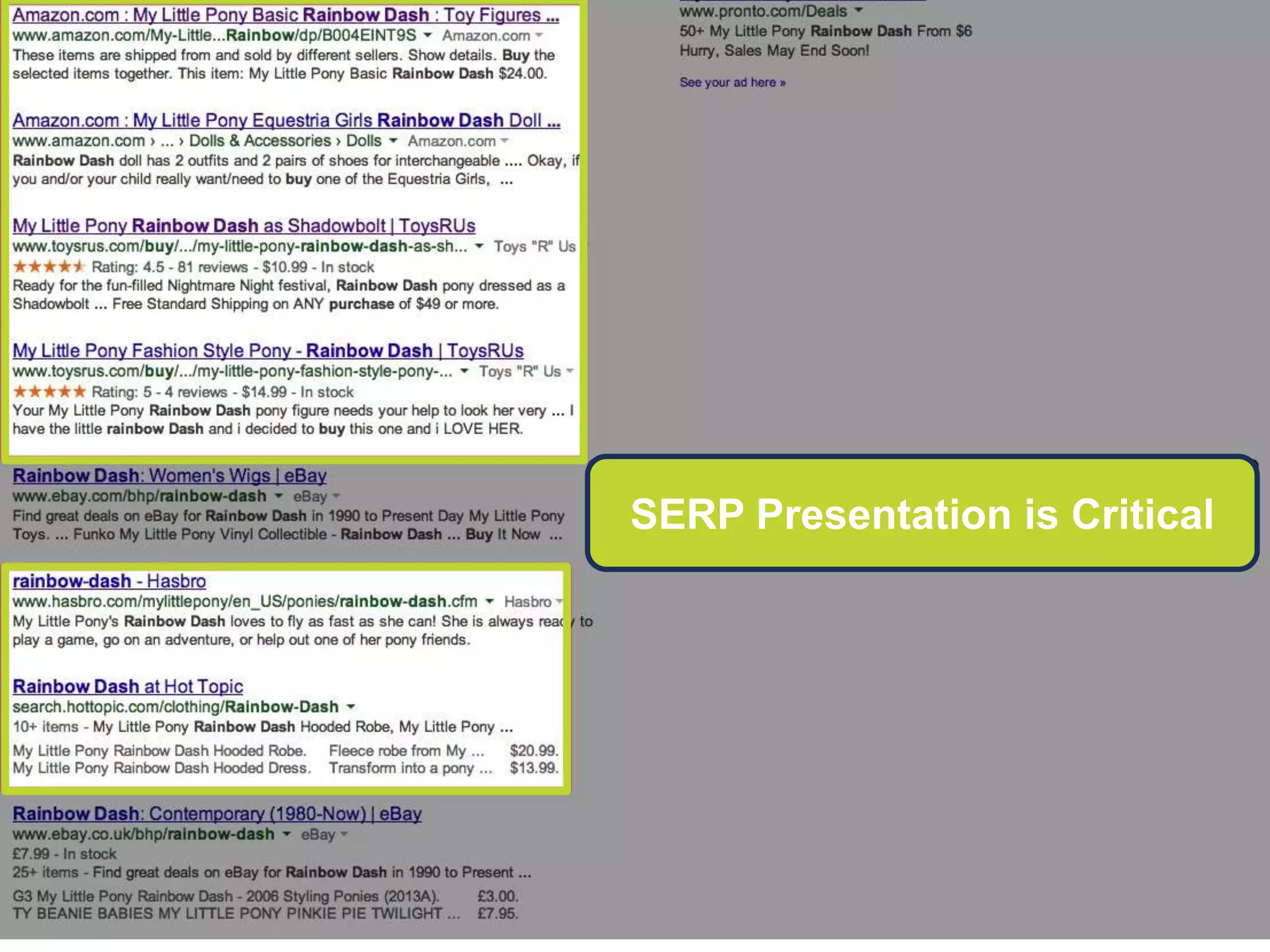
Task: Expand dropdown arrow after Dolls breadcrumb URL
Action: point(393,141)
